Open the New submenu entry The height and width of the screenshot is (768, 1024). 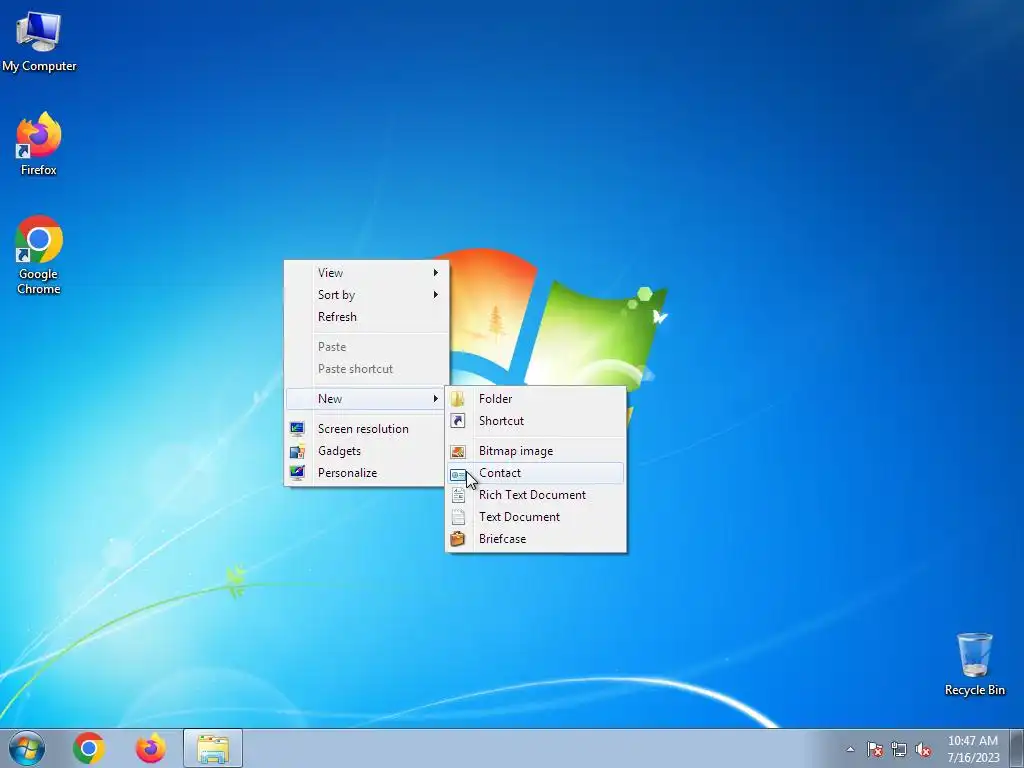(x=366, y=398)
